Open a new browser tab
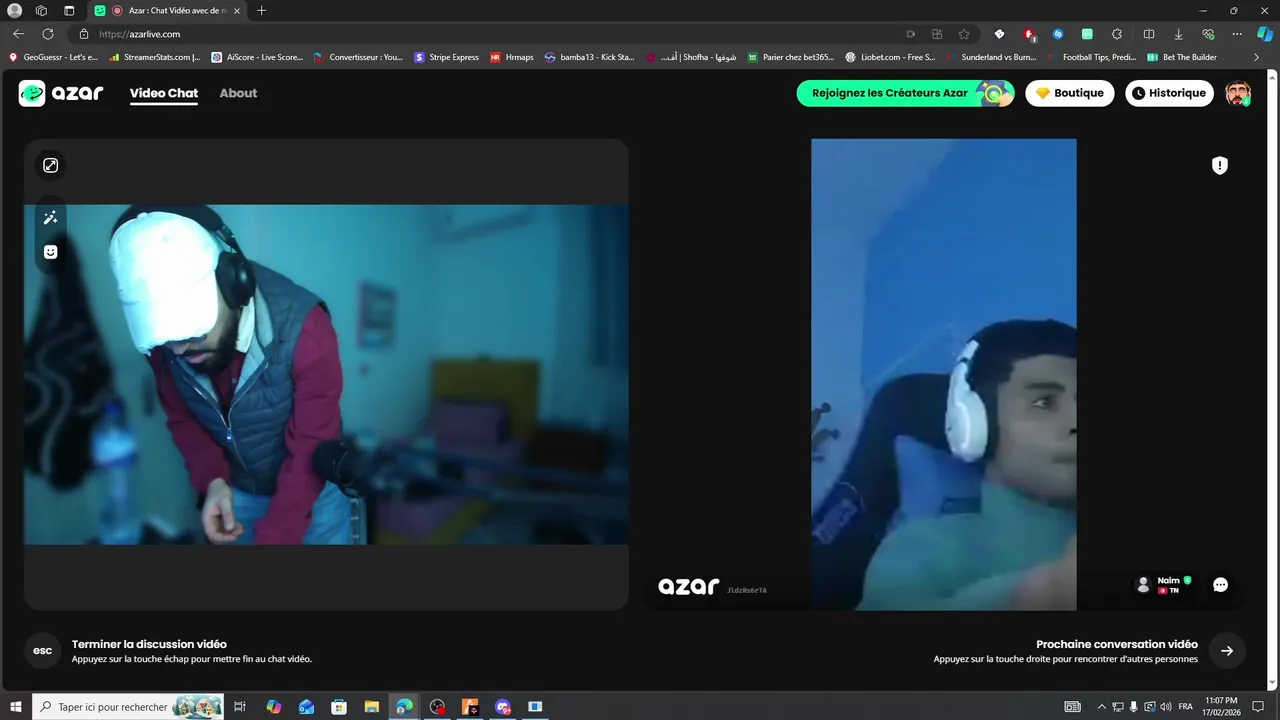Screen dimensions: 1280x720 tap(262, 11)
